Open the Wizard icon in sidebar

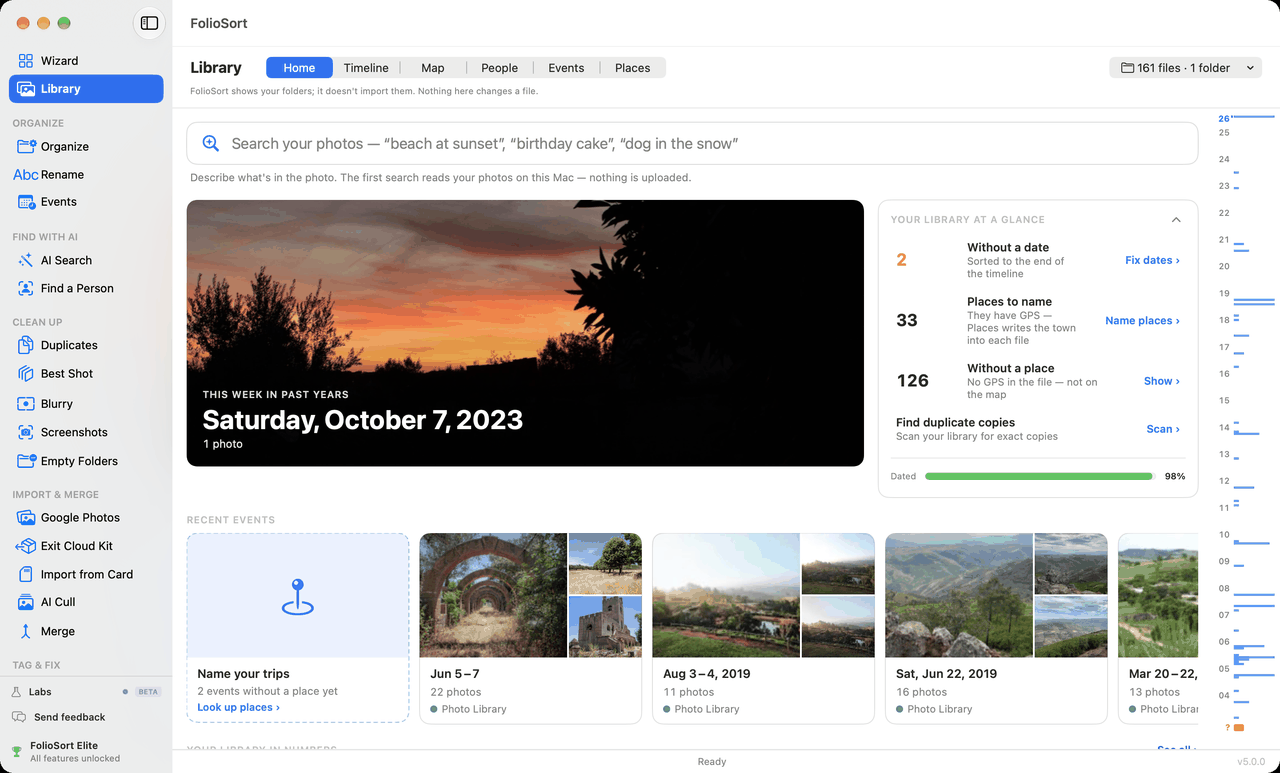pyautogui.click(x=26, y=61)
